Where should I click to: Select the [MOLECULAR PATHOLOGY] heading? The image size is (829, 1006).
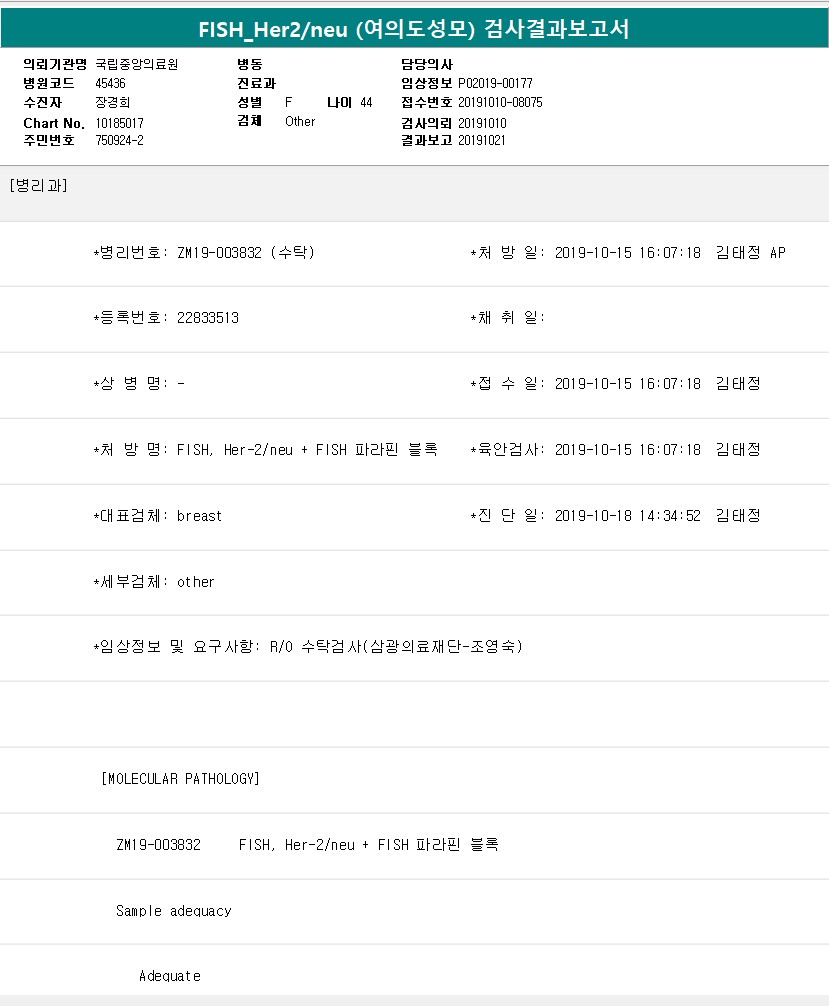[x=180, y=778]
